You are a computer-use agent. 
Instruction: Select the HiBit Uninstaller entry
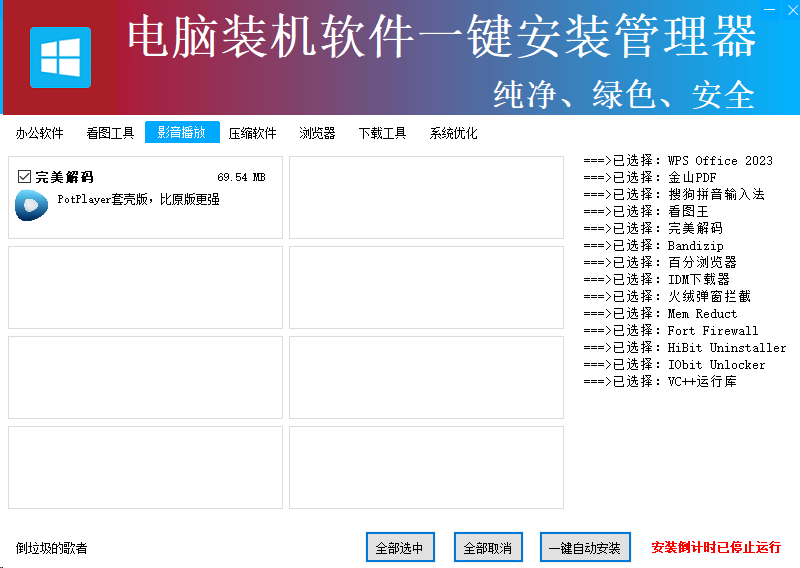coord(685,347)
